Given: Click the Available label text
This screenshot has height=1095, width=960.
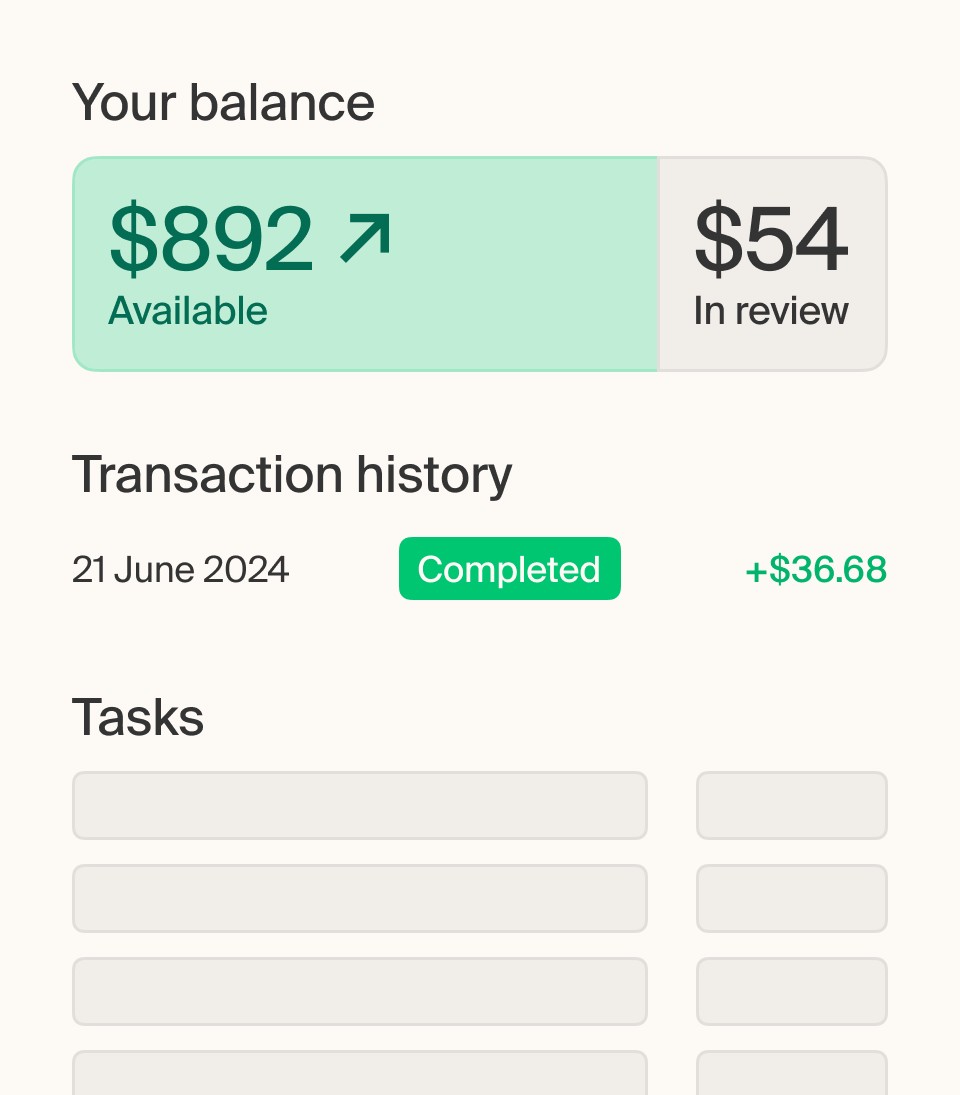Looking at the screenshot, I should [188, 311].
